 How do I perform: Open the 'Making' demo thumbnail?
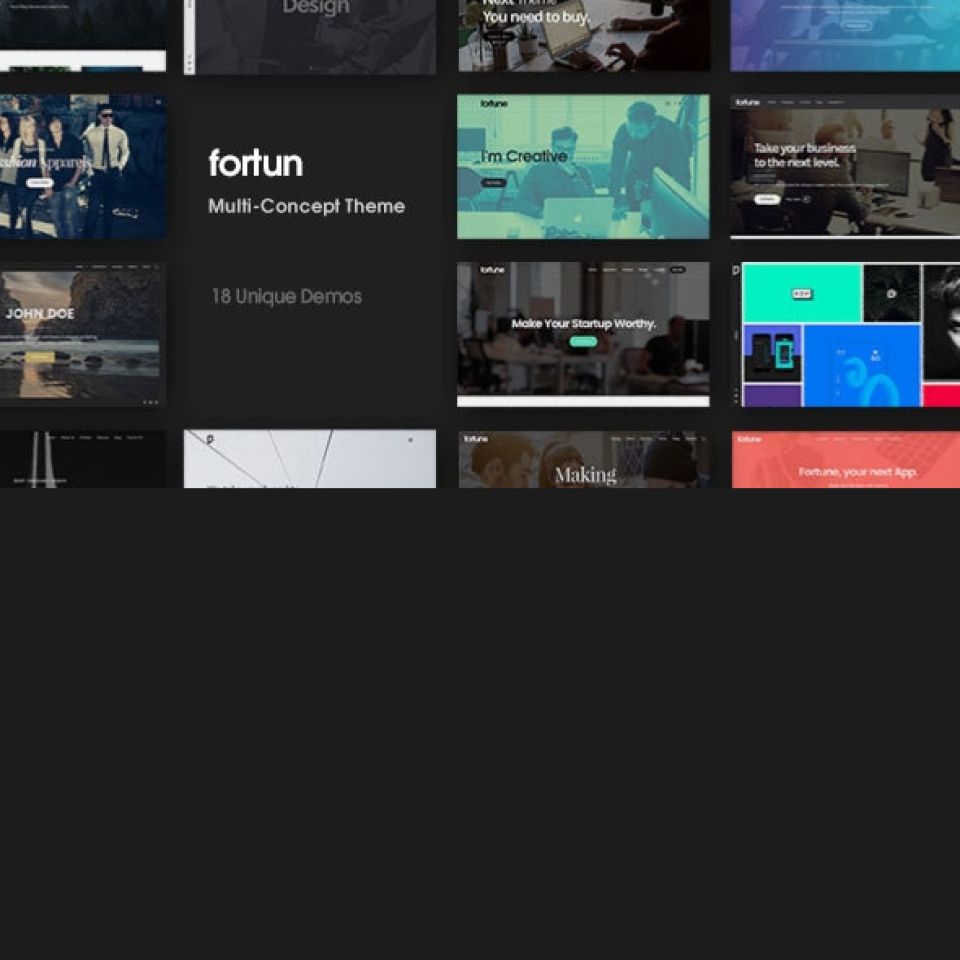583,460
